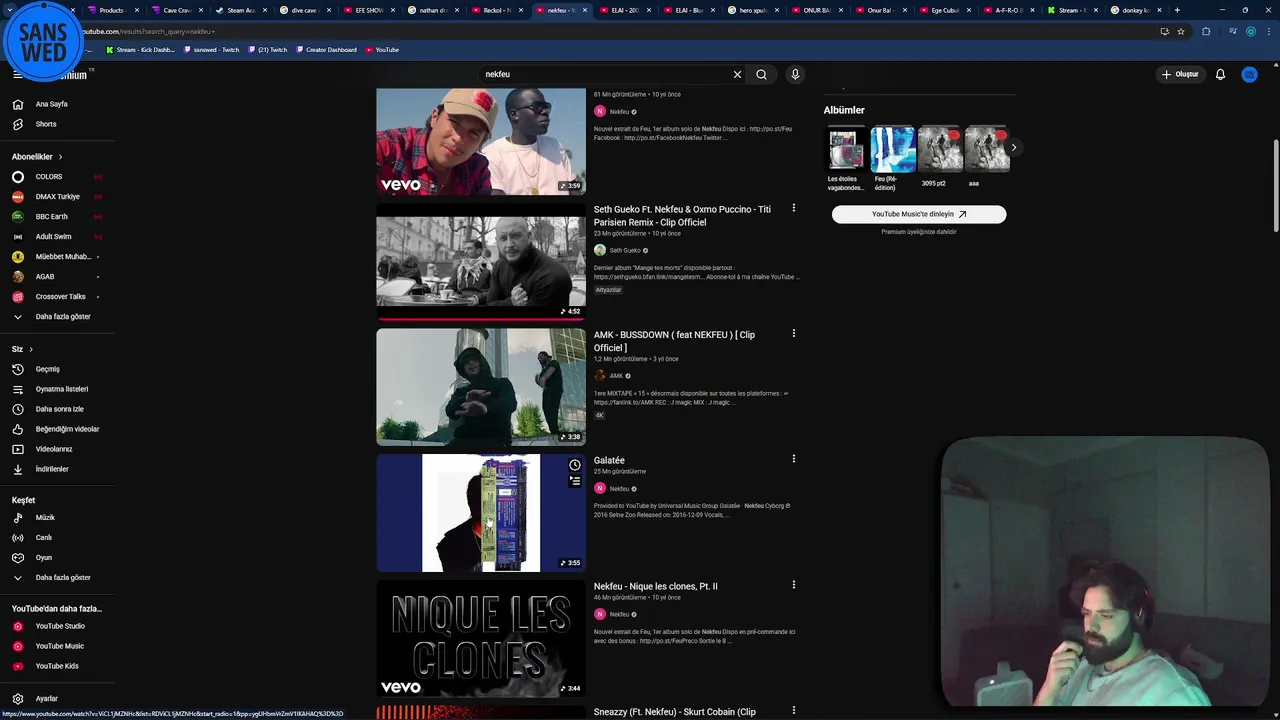The image size is (1280, 720).
Task: Click the search magnifier button
Action: pos(761,74)
